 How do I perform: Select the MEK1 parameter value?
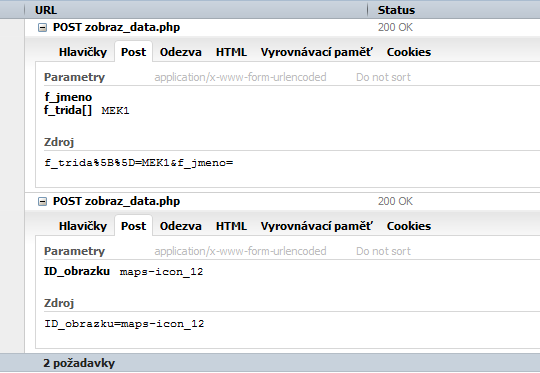(115, 111)
